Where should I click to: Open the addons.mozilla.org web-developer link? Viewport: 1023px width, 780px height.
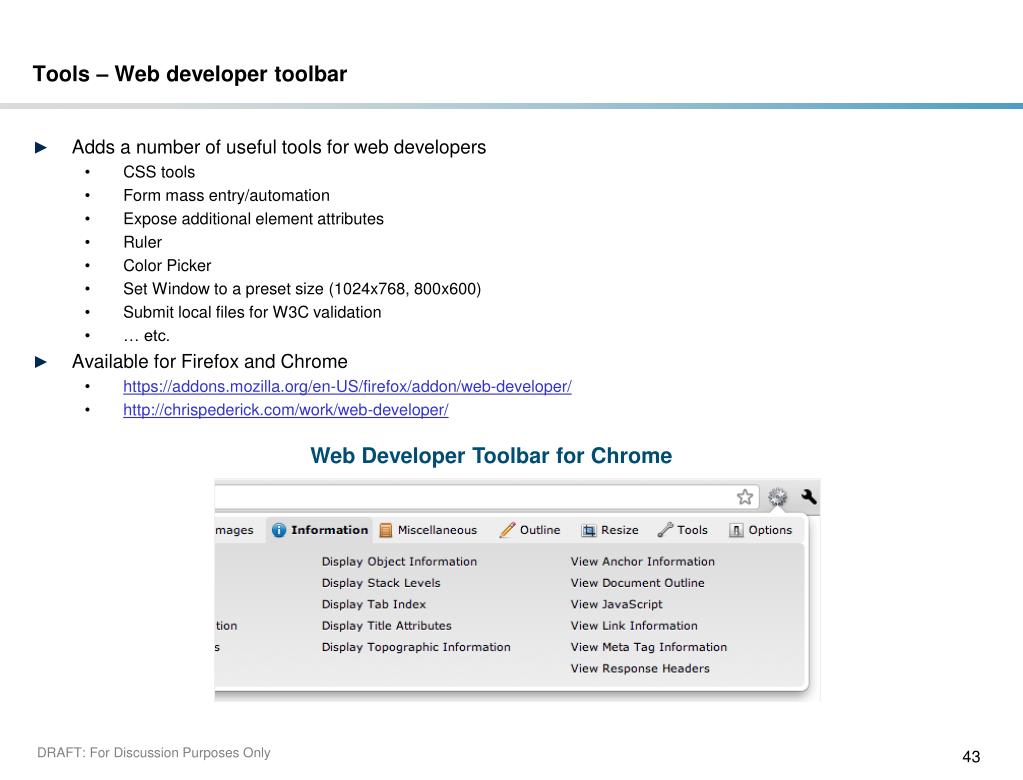coord(347,387)
